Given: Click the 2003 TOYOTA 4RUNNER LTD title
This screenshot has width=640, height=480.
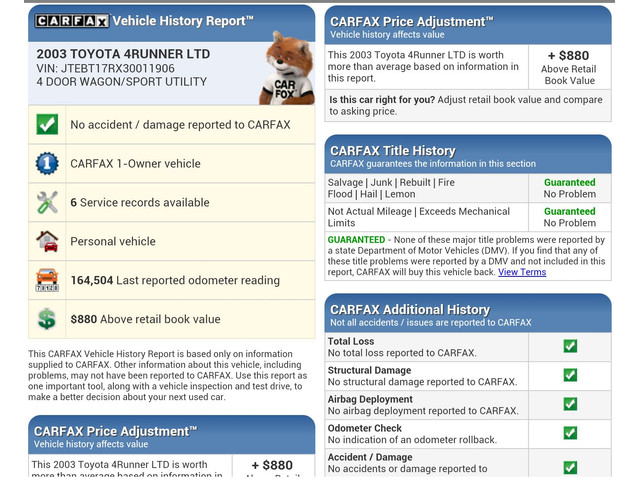Looking at the screenshot, I should (123, 54).
